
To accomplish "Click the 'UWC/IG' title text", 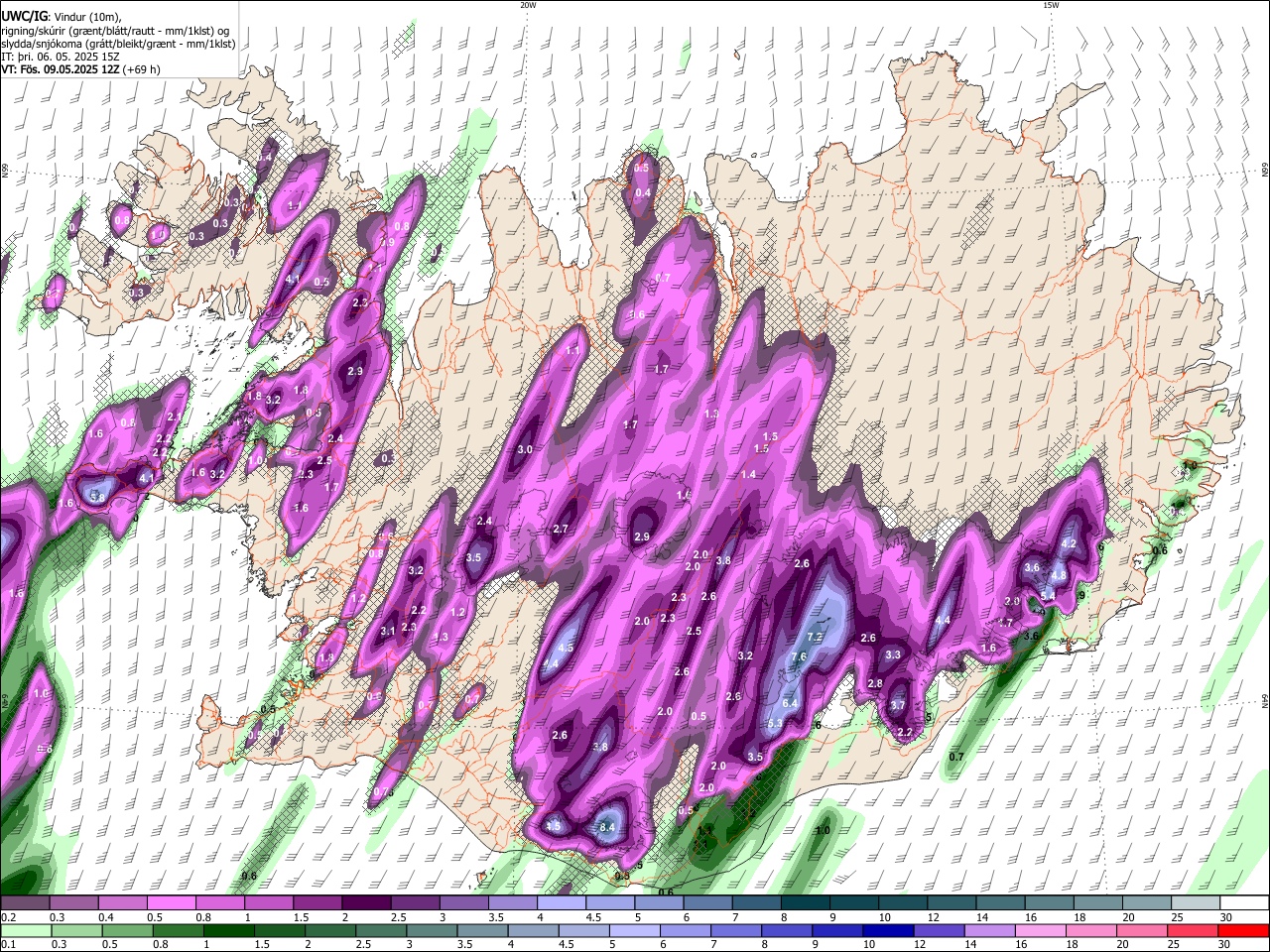I will click(x=24, y=17).
